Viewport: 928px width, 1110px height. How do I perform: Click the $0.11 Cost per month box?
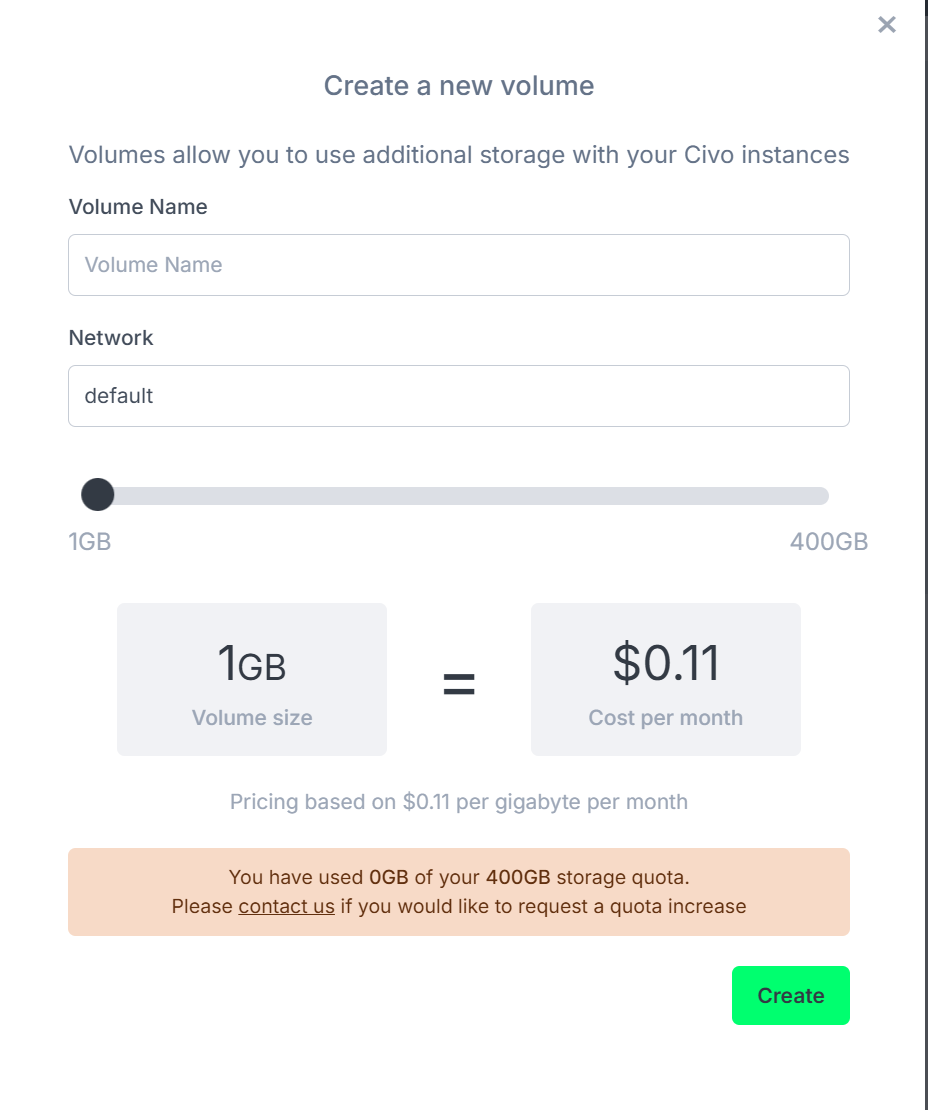pos(665,679)
